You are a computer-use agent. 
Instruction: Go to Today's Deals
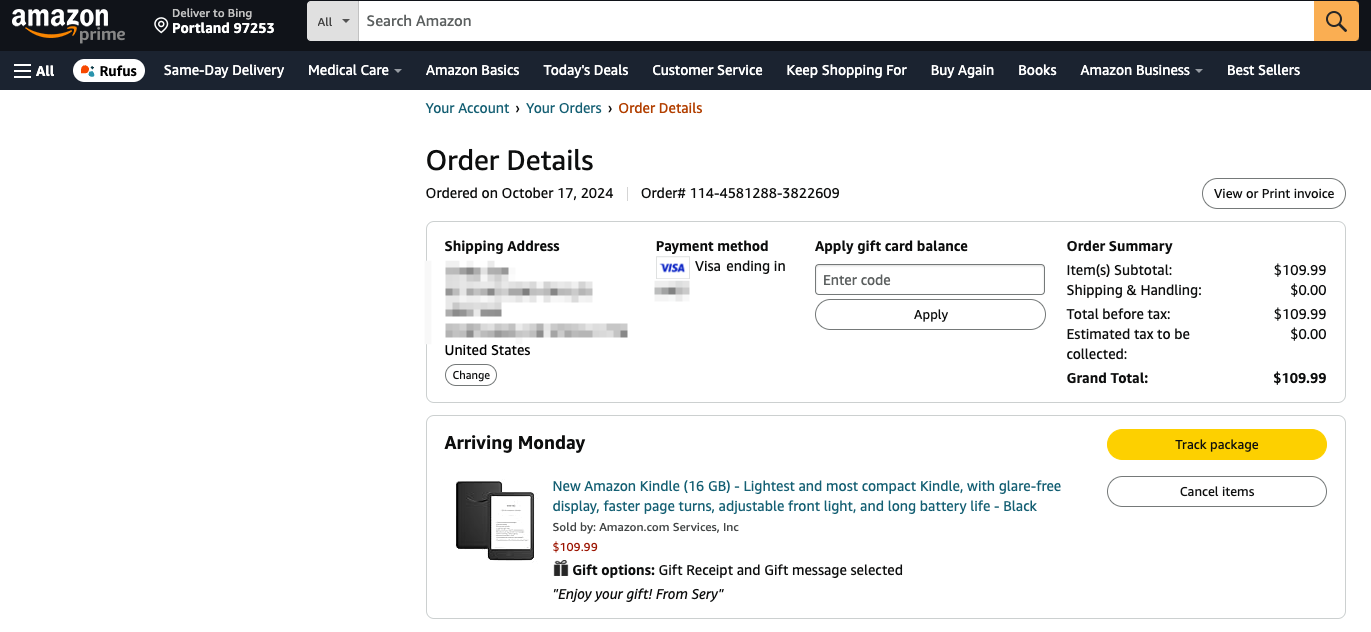586,71
